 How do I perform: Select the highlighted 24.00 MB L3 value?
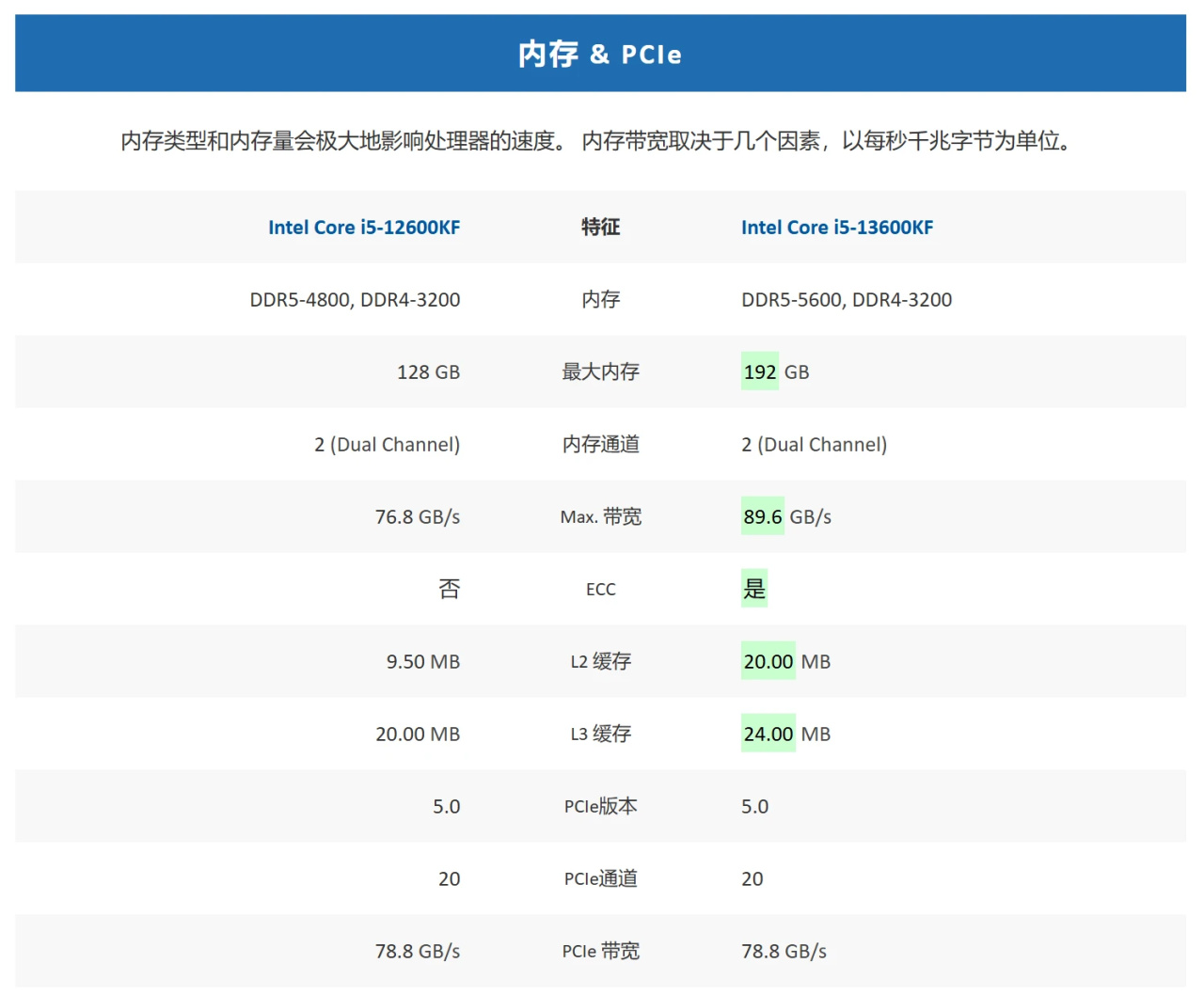(x=768, y=734)
